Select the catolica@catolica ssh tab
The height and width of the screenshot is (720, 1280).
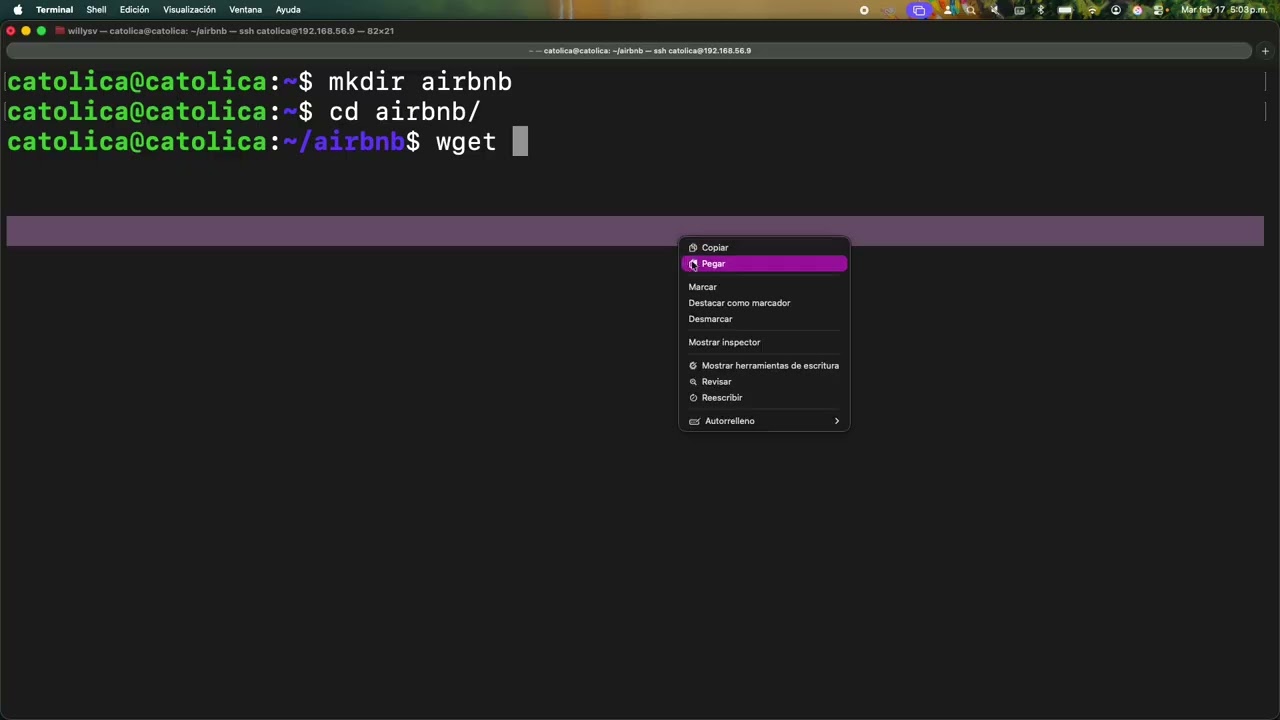tap(628, 51)
